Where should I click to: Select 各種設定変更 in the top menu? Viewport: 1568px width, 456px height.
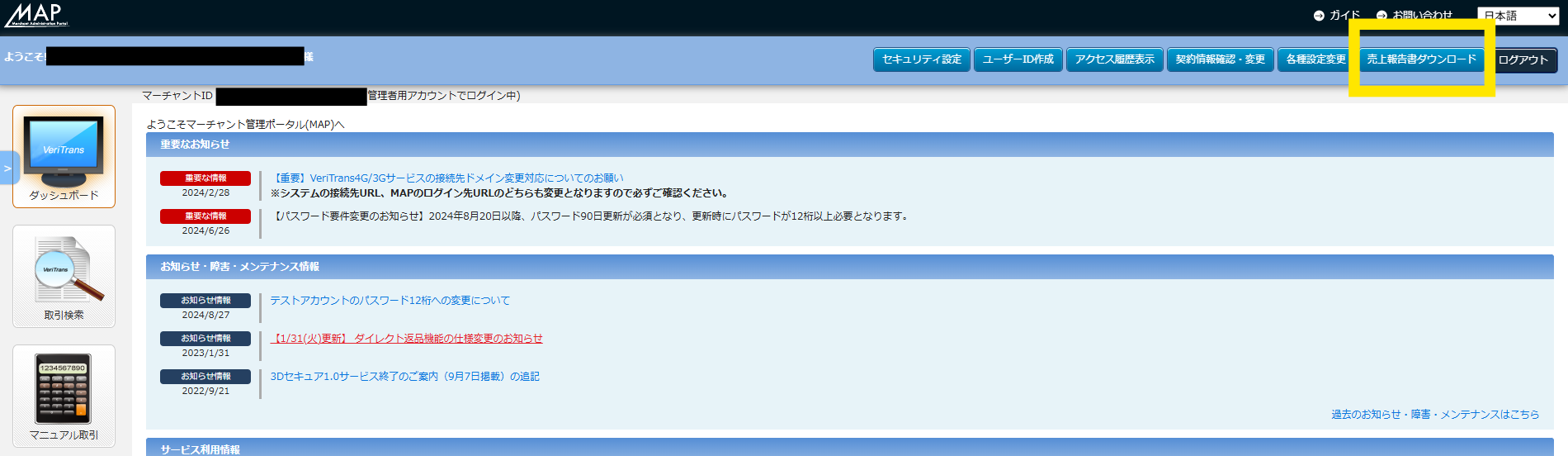pyautogui.click(x=1315, y=59)
